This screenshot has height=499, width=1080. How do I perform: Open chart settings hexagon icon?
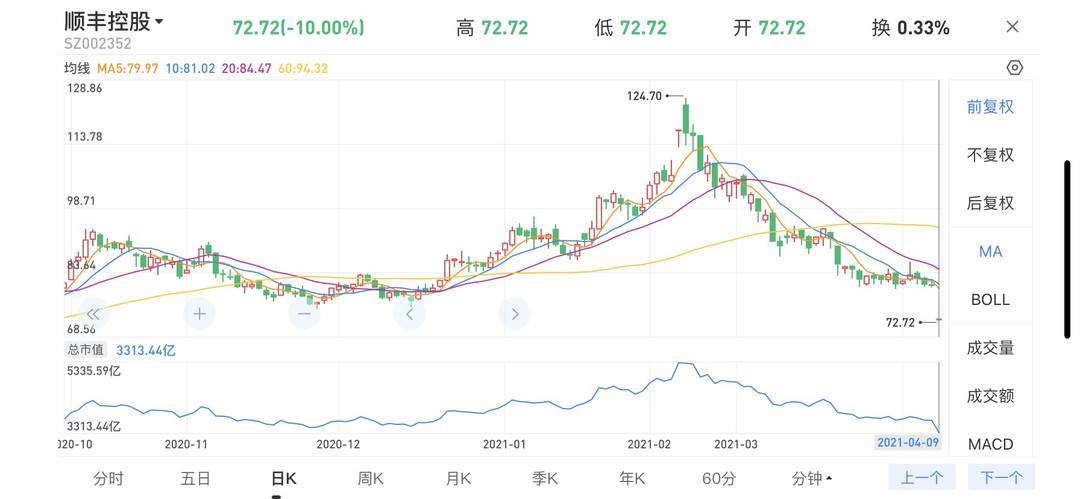point(1015,68)
